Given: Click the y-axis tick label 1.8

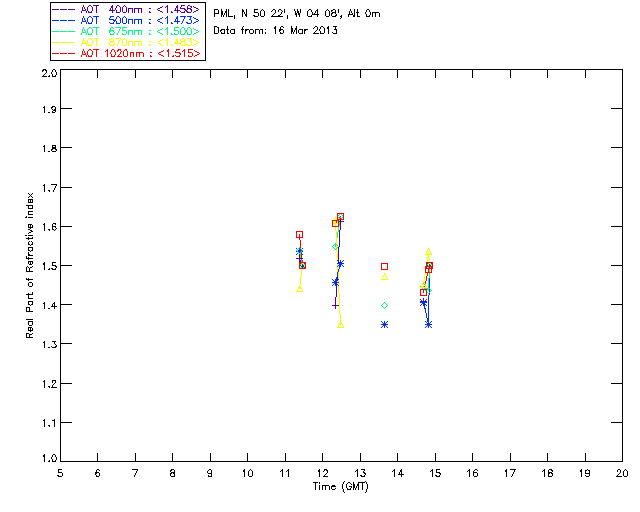Looking at the screenshot, I should pos(49,148).
